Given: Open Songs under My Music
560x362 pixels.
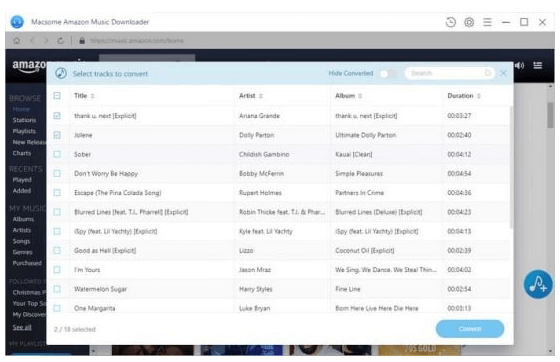Looking at the screenshot, I should pyautogui.click(x=21, y=241).
